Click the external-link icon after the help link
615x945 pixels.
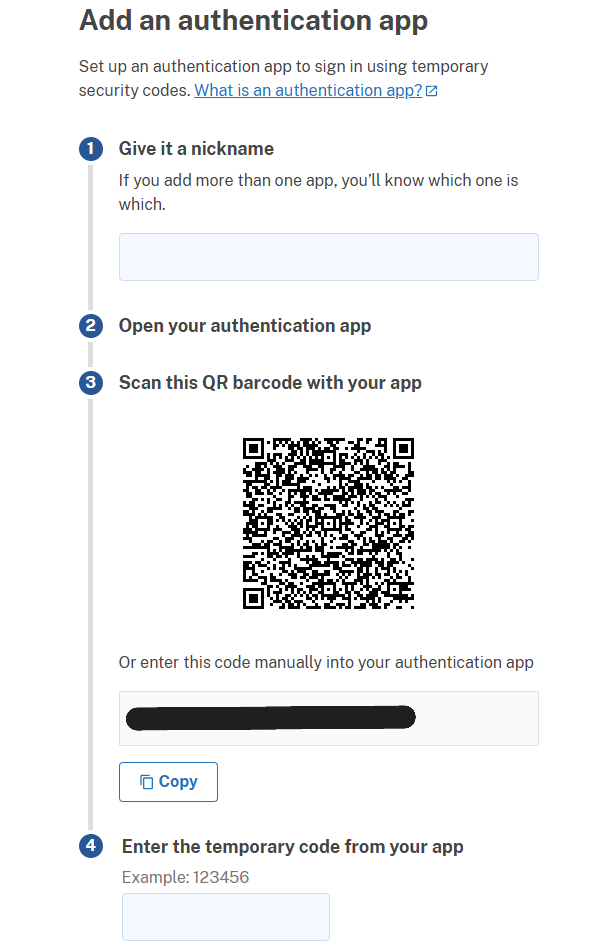(x=431, y=90)
